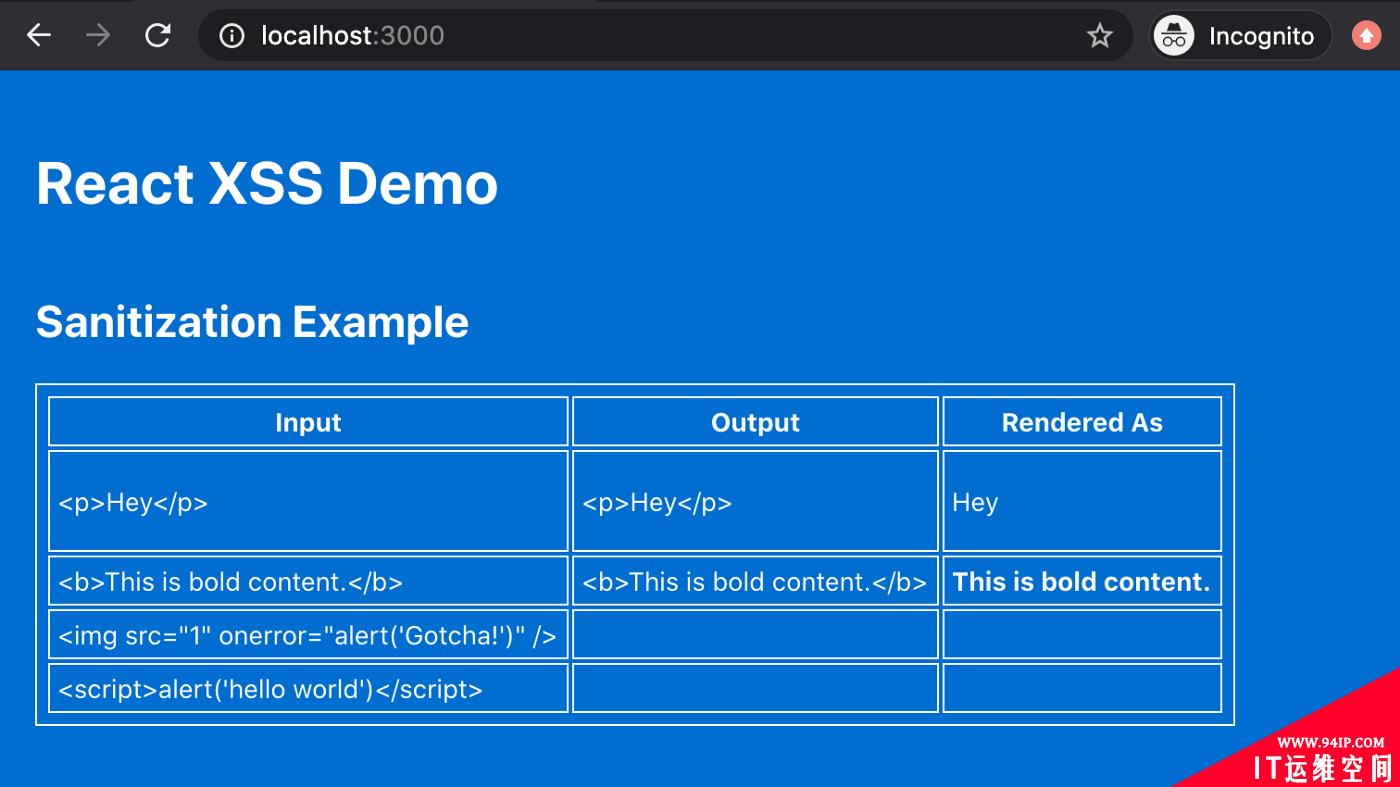
Task: Click the rendered bold This is bold content.
Action: (x=1081, y=581)
